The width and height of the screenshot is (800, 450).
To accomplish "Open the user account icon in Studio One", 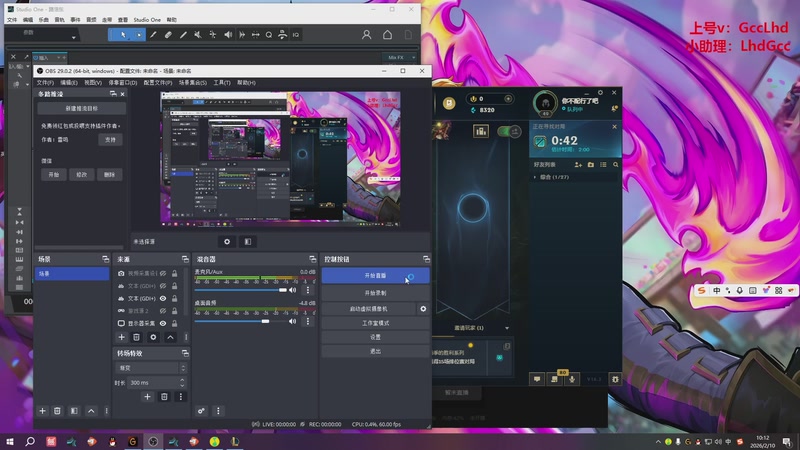I will point(366,35).
